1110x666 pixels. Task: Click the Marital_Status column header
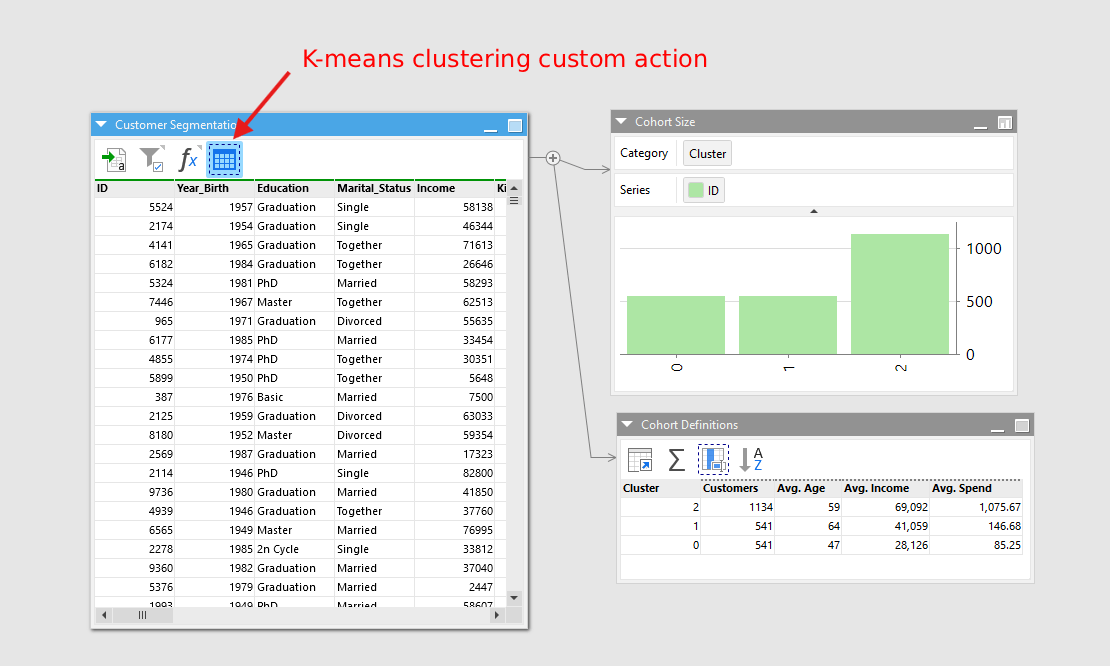coord(374,188)
